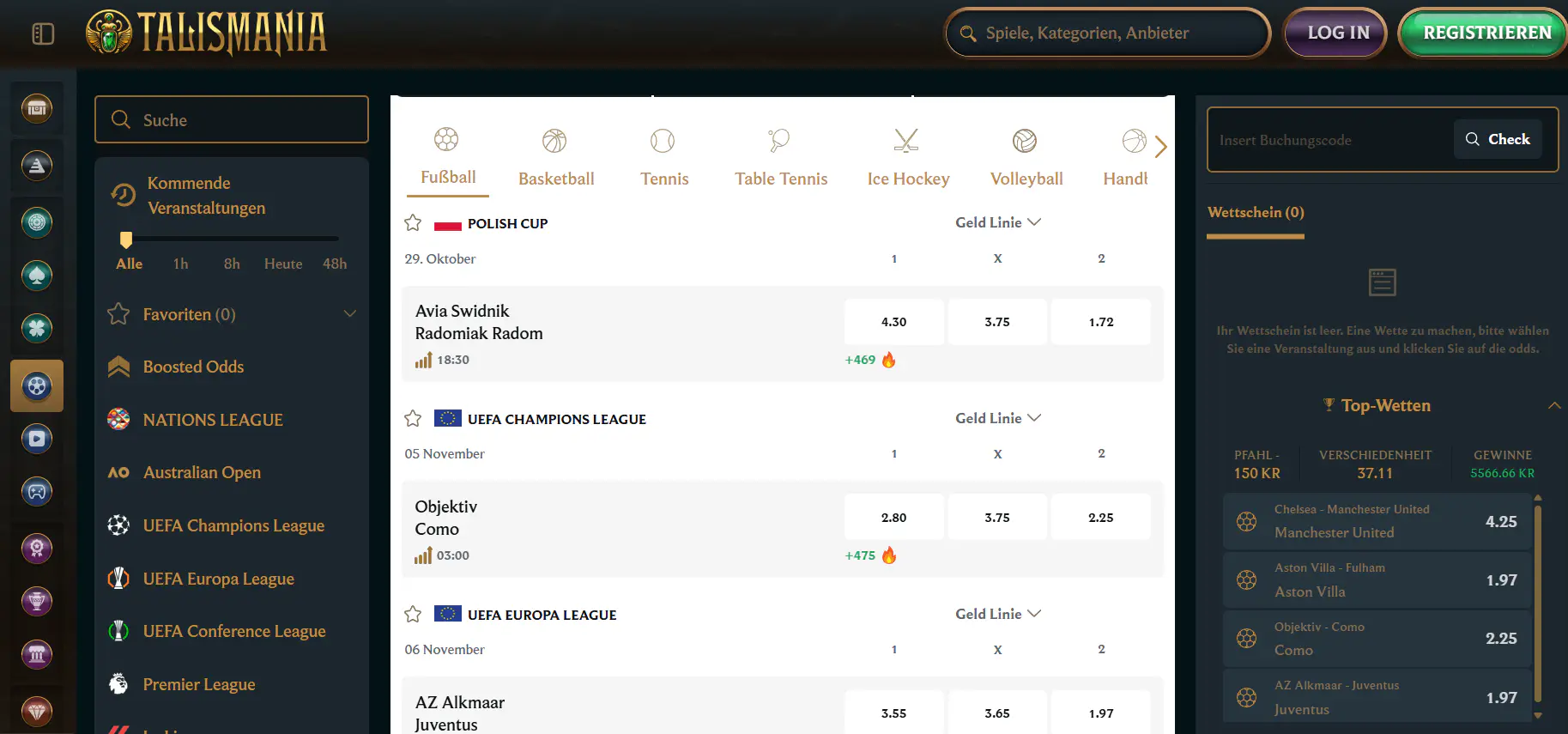Open the diamond rail icon
The height and width of the screenshot is (734, 1568).
coord(37,711)
